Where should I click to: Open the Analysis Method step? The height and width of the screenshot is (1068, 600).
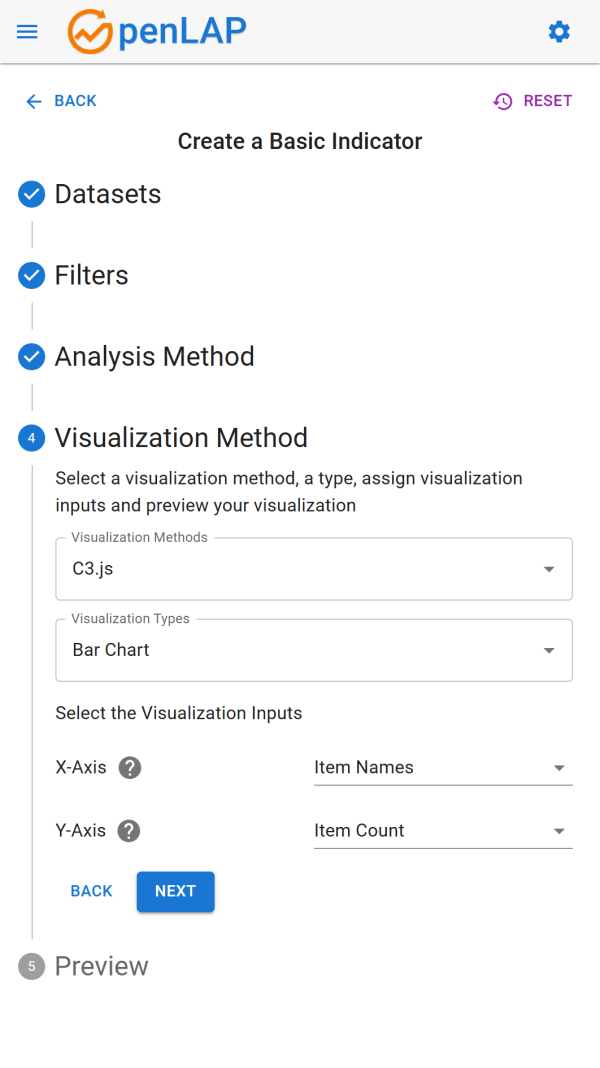(x=155, y=357)
